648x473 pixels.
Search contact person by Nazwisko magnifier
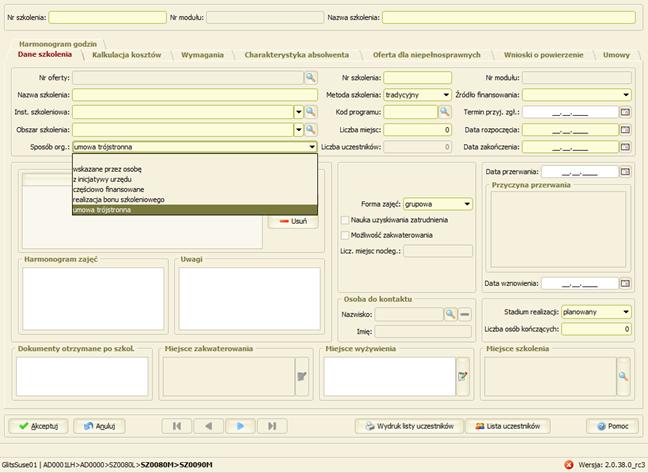point(450,314)
